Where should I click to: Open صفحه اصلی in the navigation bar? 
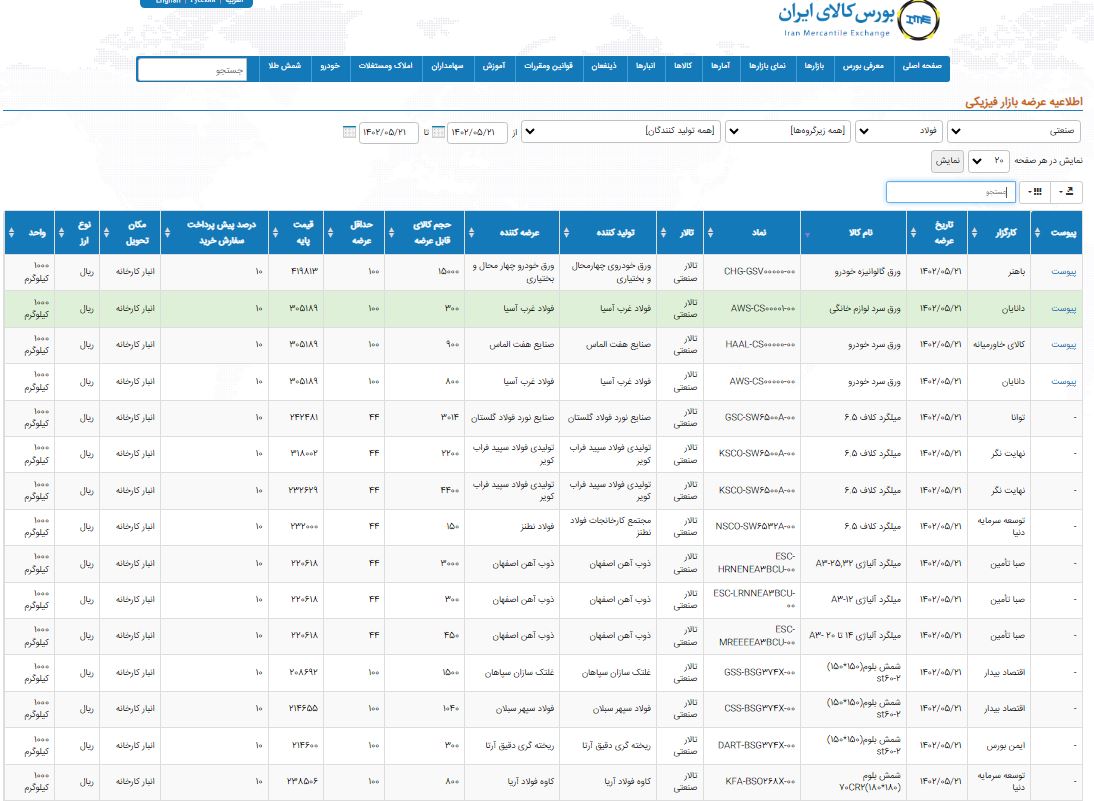tap(922, 66)
